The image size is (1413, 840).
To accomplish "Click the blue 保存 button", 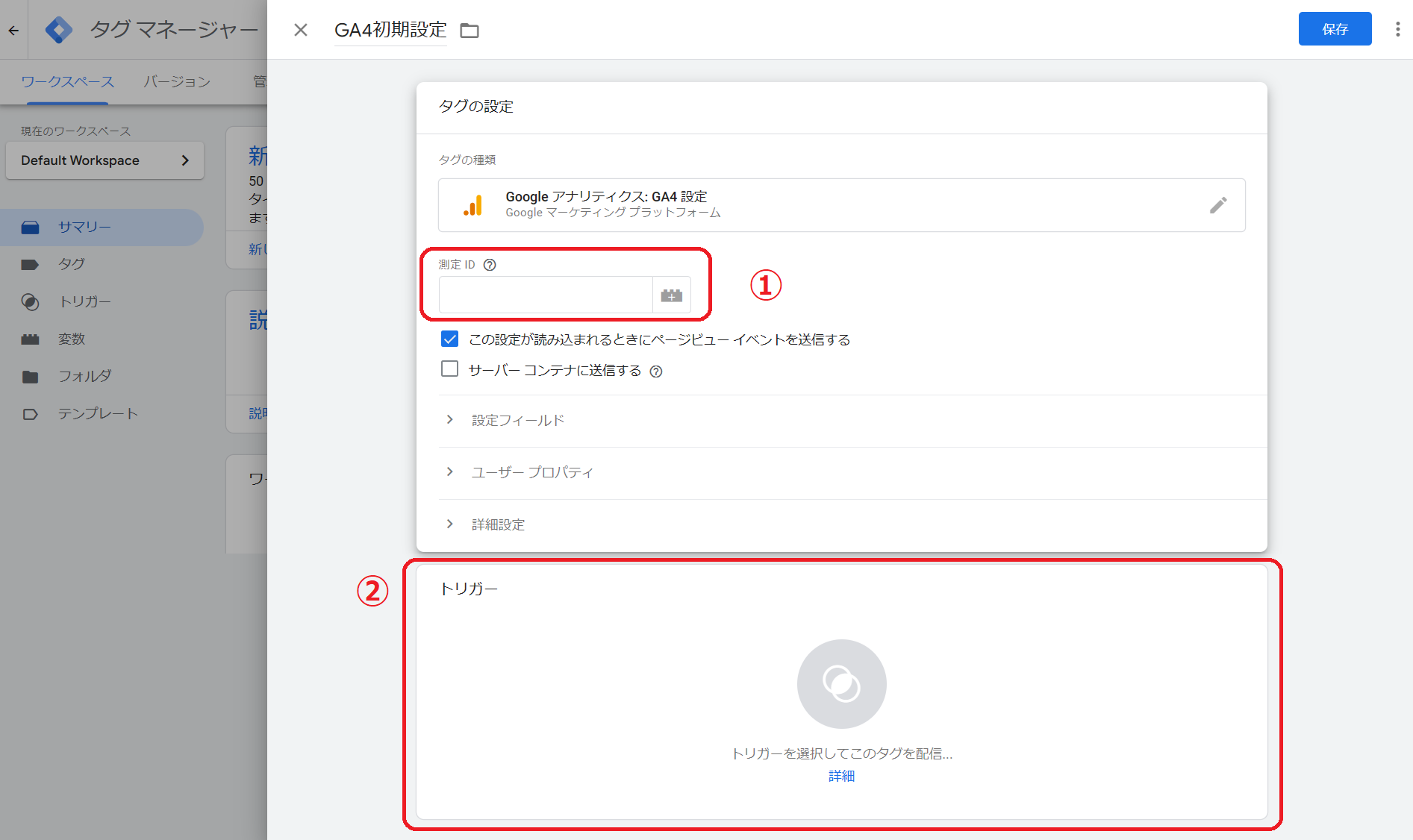I will point(1335,29).
